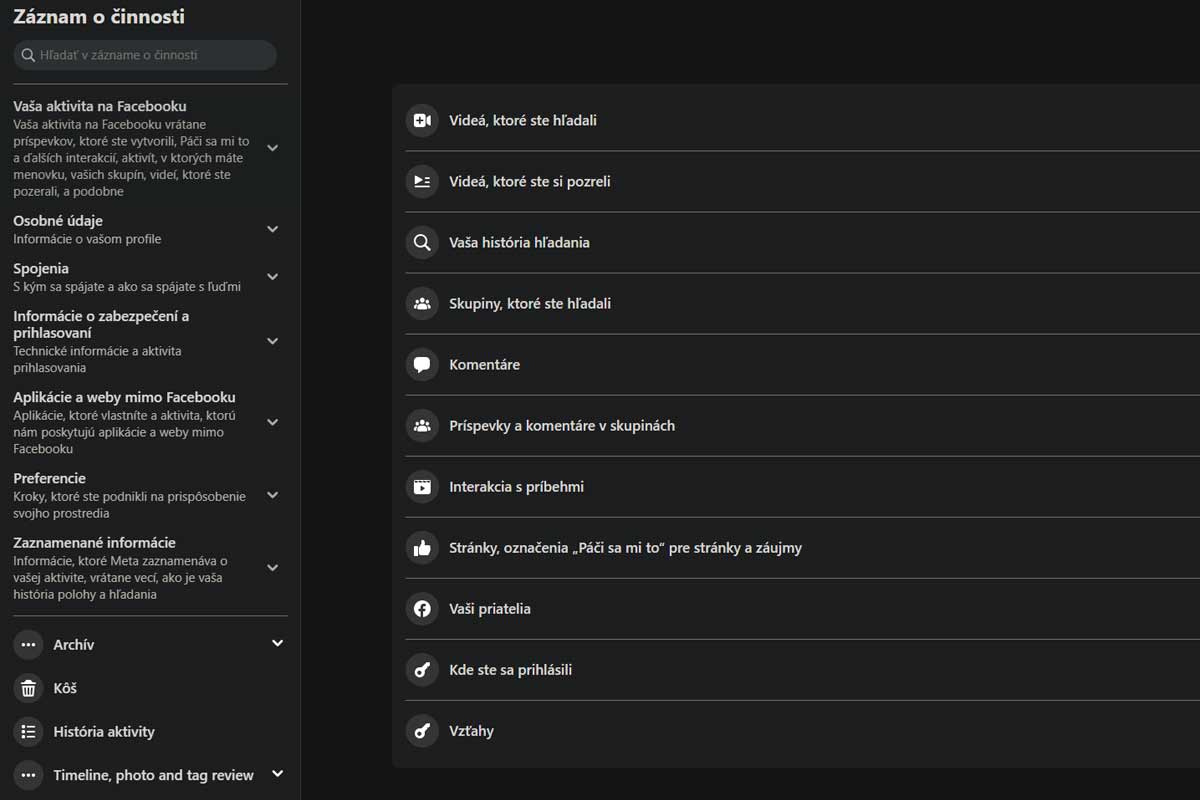This screenshot has height=800, width=1200.
Task: Select Timeline, photo and tag review label
Action: (x=154, y=775)
